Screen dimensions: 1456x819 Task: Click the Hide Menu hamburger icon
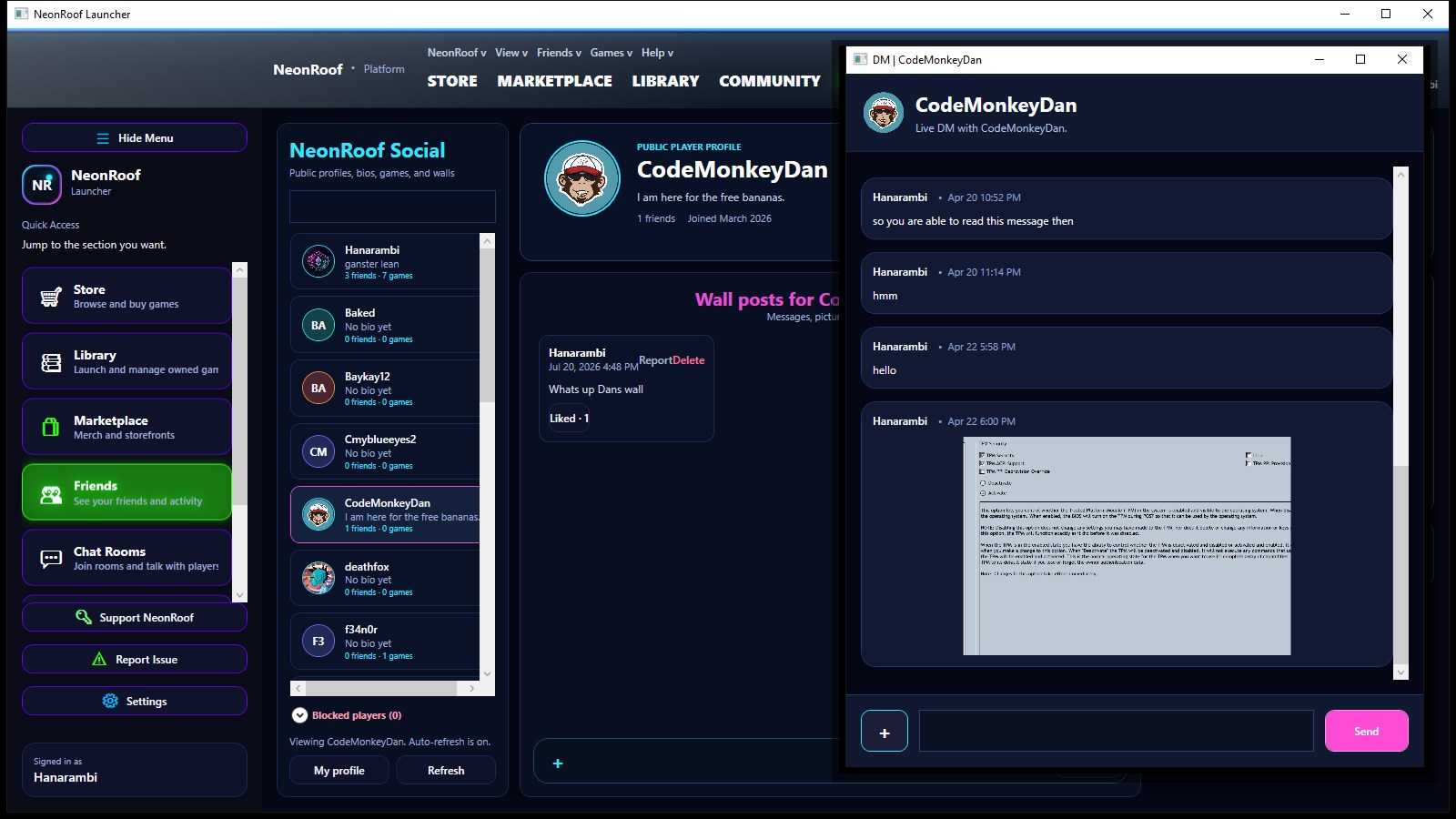(103, 138)
